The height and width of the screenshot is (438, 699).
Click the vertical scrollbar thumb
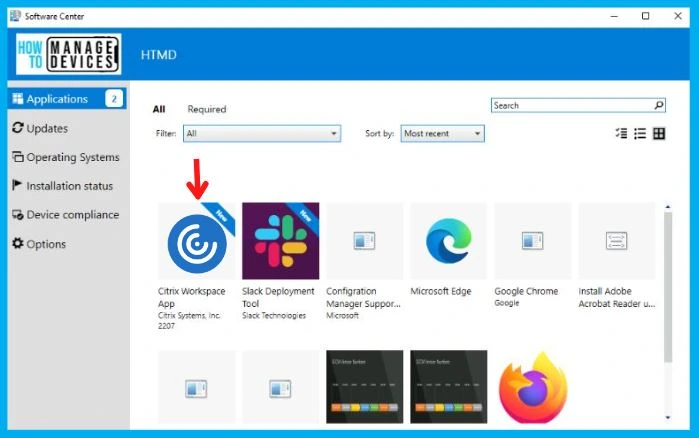668,287
